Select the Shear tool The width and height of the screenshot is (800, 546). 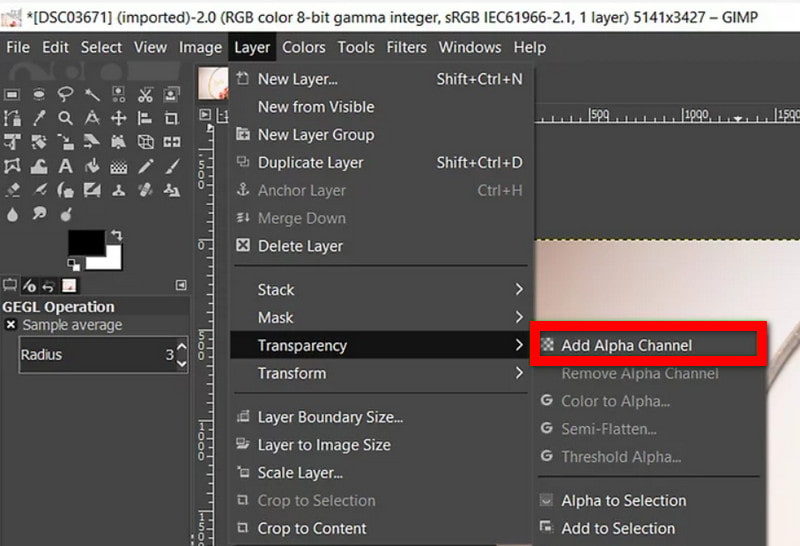(92, 142)
